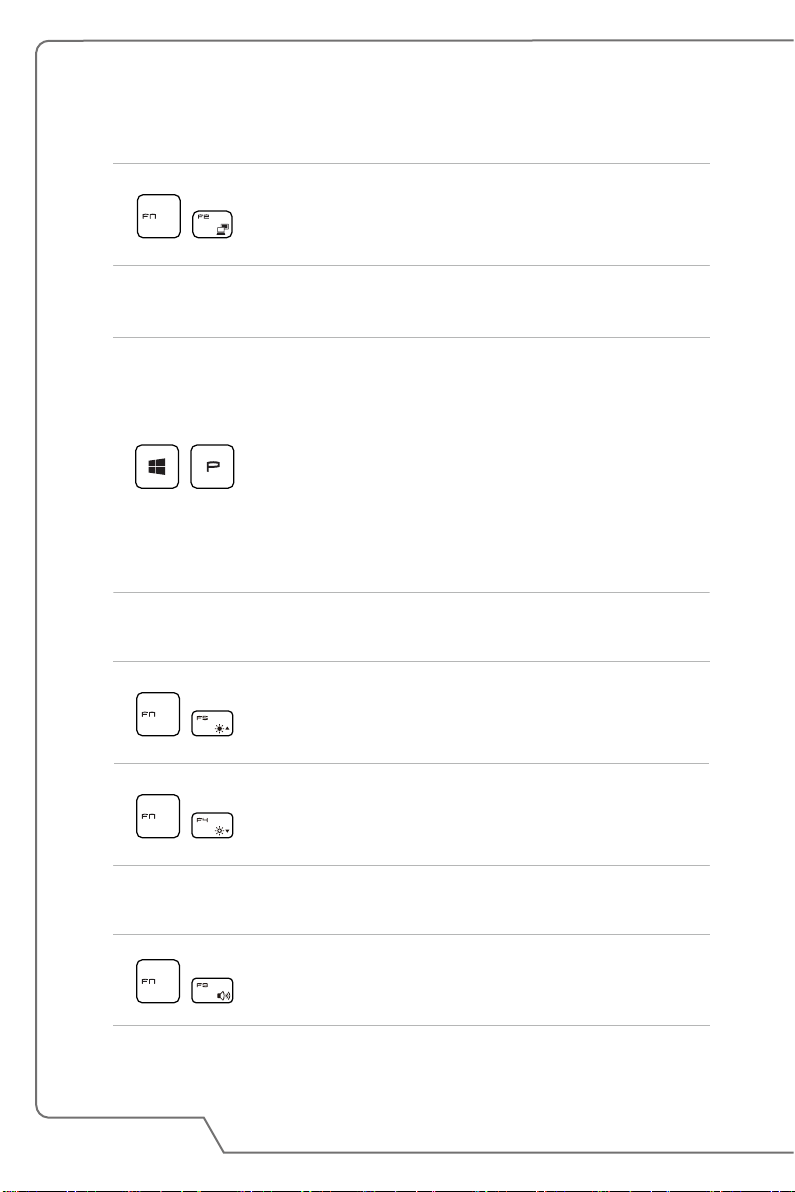
Task: Click the sun symbol on the F5 key
Action: [x=219, y=728]
